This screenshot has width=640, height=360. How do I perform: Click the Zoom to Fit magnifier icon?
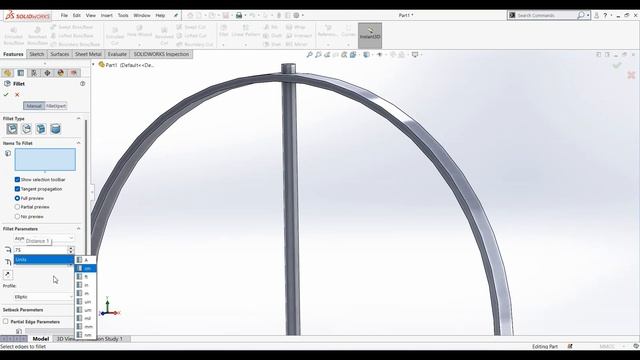tap(309, 54)
